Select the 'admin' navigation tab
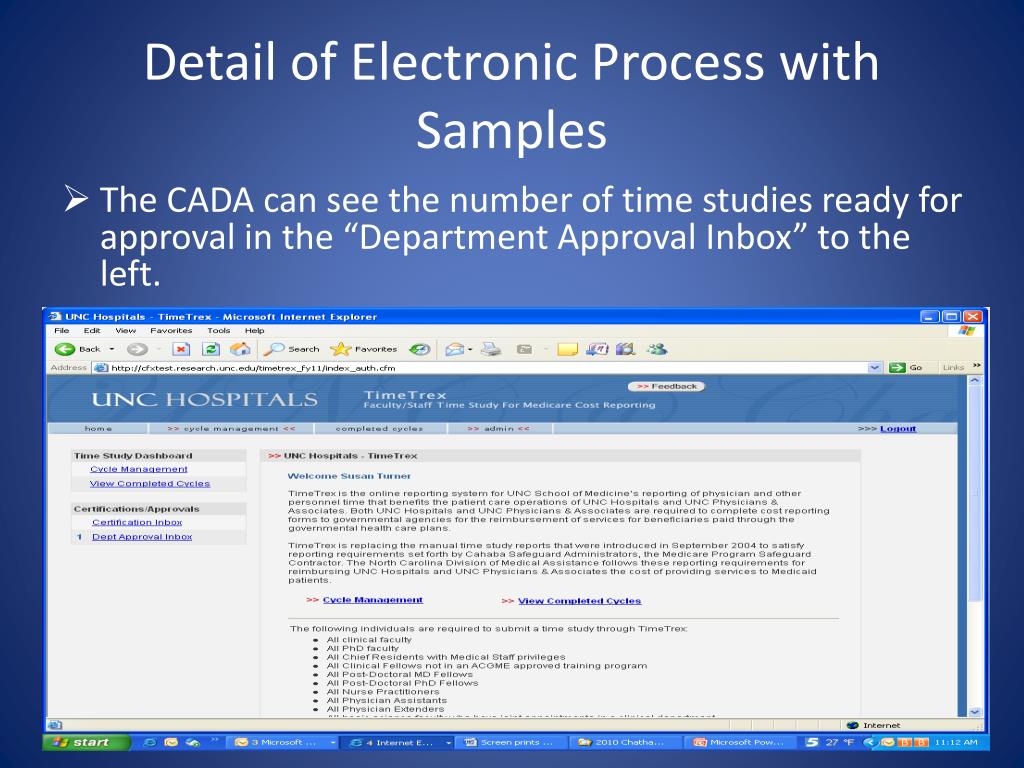 499,428
